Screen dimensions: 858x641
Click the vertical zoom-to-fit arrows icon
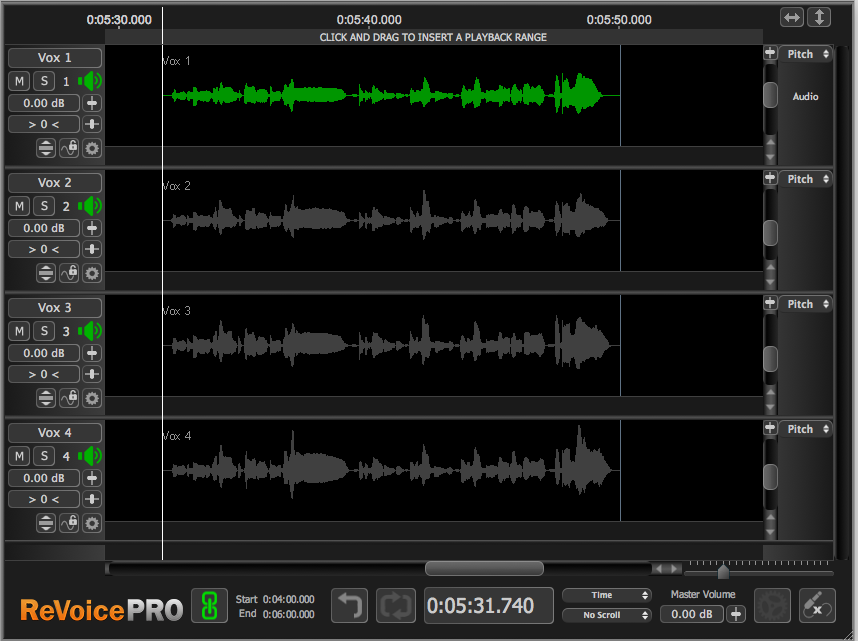pos(819,17)
